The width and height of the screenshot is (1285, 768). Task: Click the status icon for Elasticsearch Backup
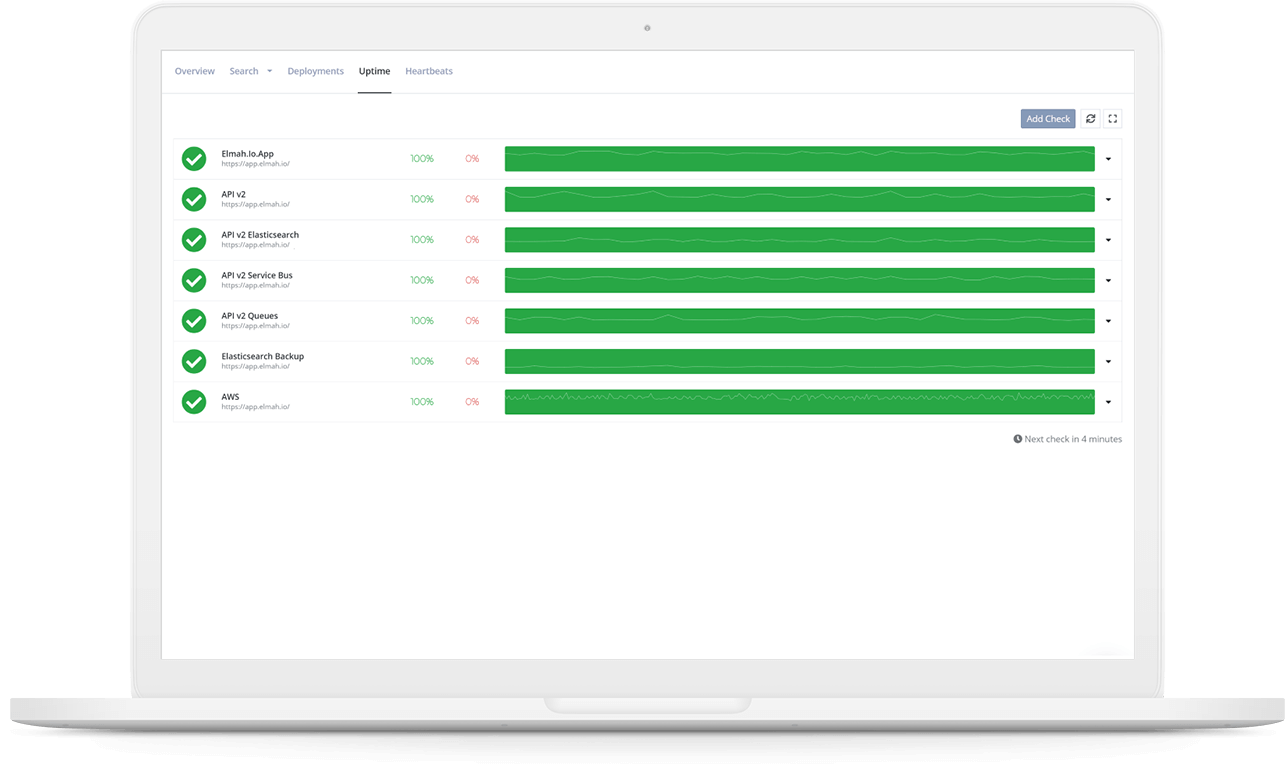pyautogui.click(x=194, y=361)
